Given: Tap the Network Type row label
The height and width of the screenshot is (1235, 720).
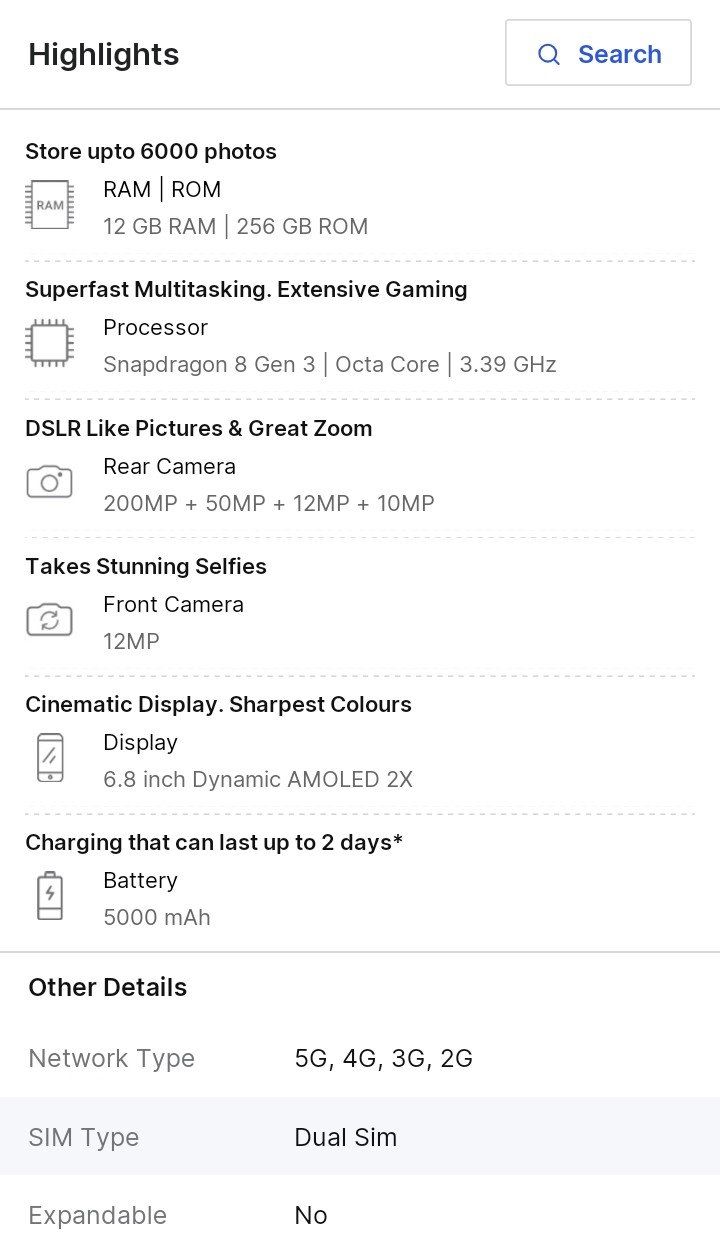Looking at the screenshot, I should [x=112, y=1058].
